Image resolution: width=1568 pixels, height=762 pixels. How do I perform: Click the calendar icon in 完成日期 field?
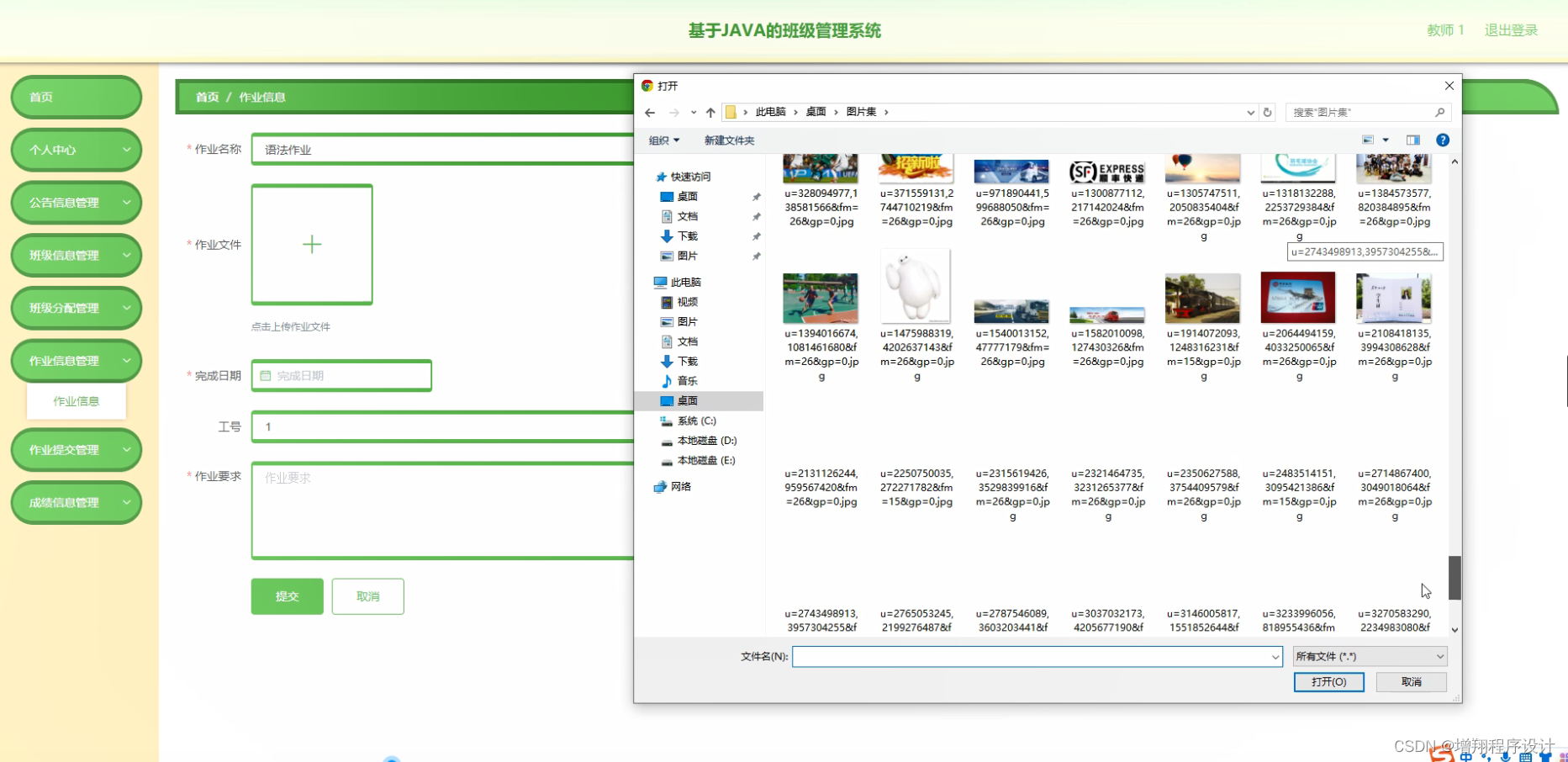coord(265,376)
